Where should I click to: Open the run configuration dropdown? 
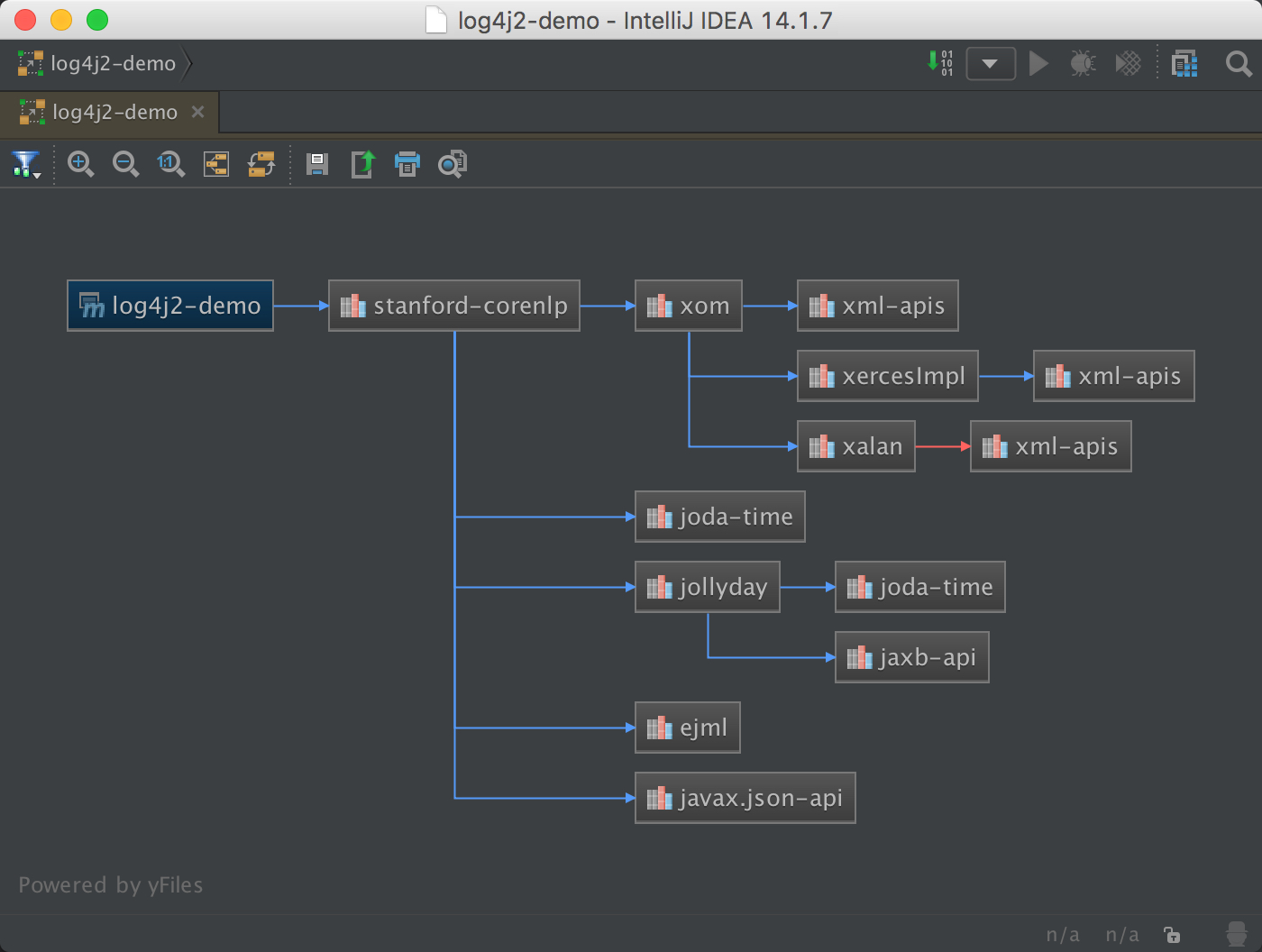click(991, 64)
